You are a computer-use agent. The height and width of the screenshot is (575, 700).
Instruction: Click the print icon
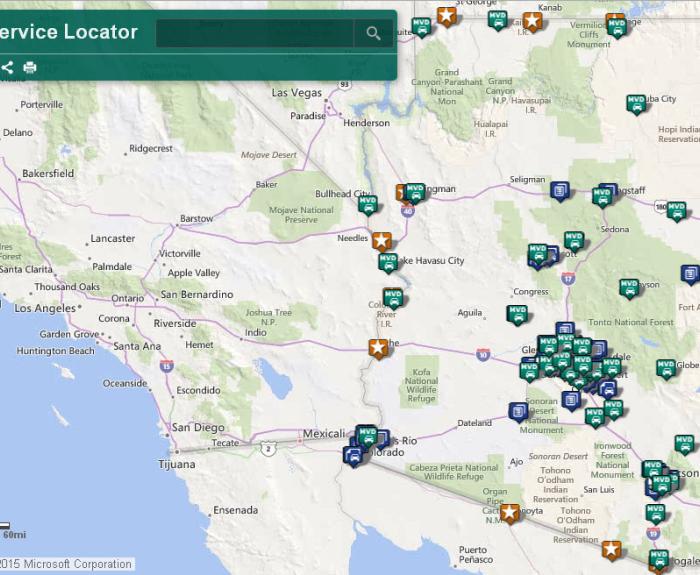click(x=30, y=67)
